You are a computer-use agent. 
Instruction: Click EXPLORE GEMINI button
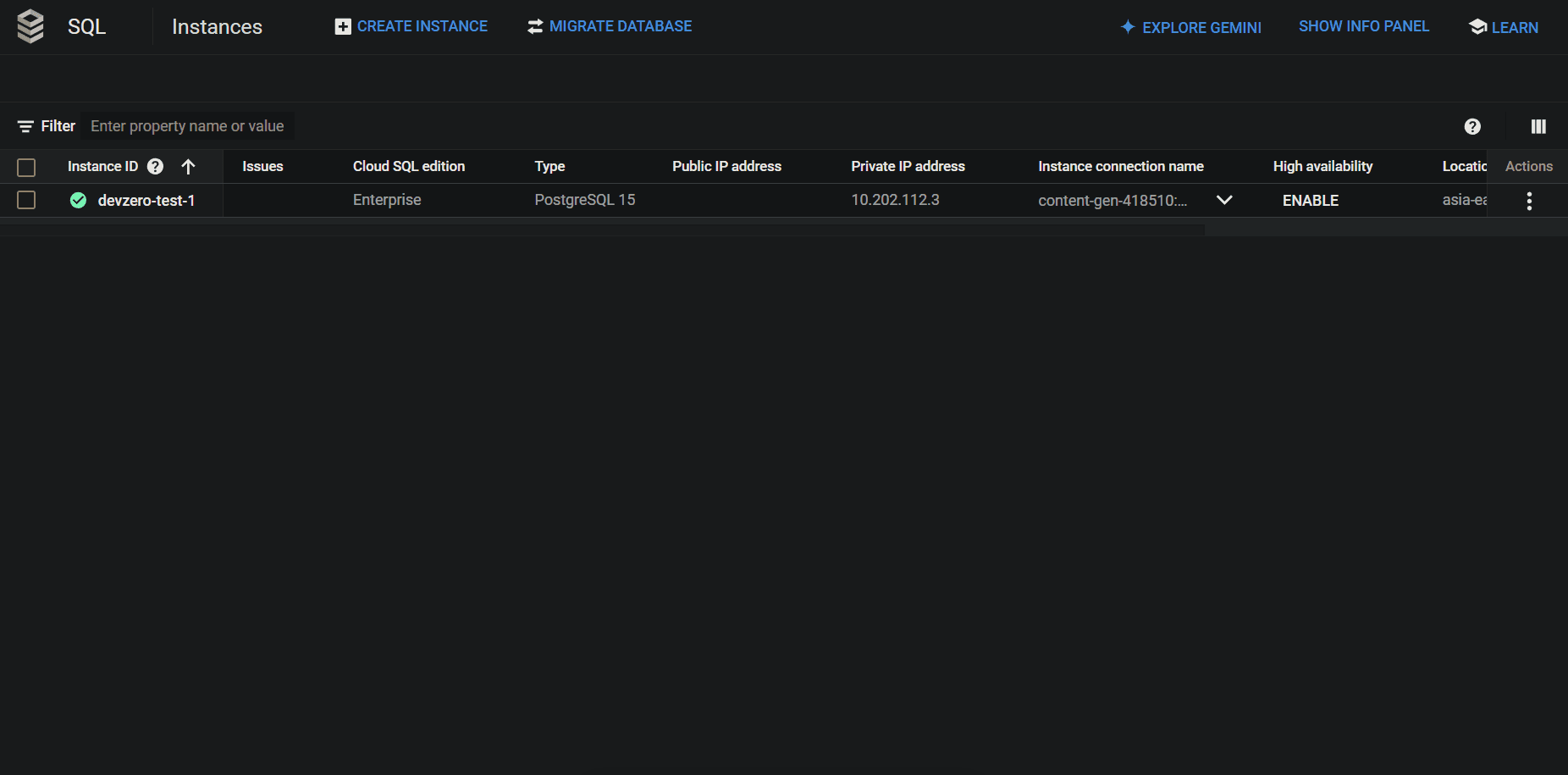coord(1191,27)
